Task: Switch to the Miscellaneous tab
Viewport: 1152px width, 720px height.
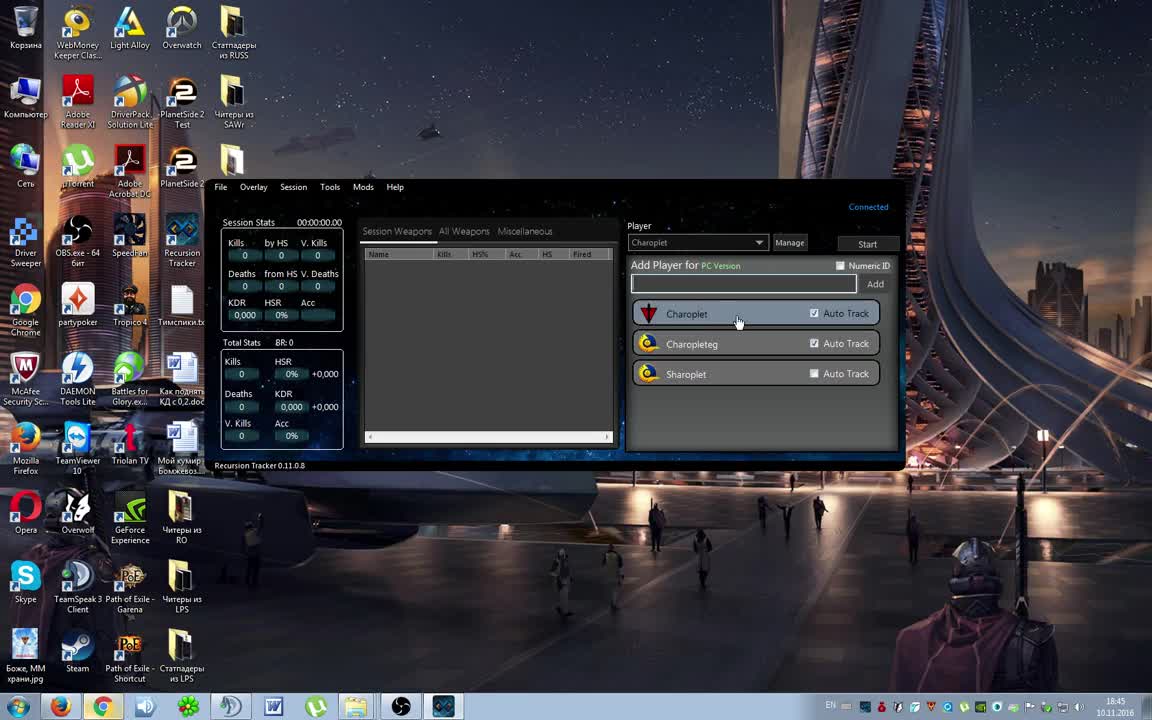Action: [x=525, y=231]
